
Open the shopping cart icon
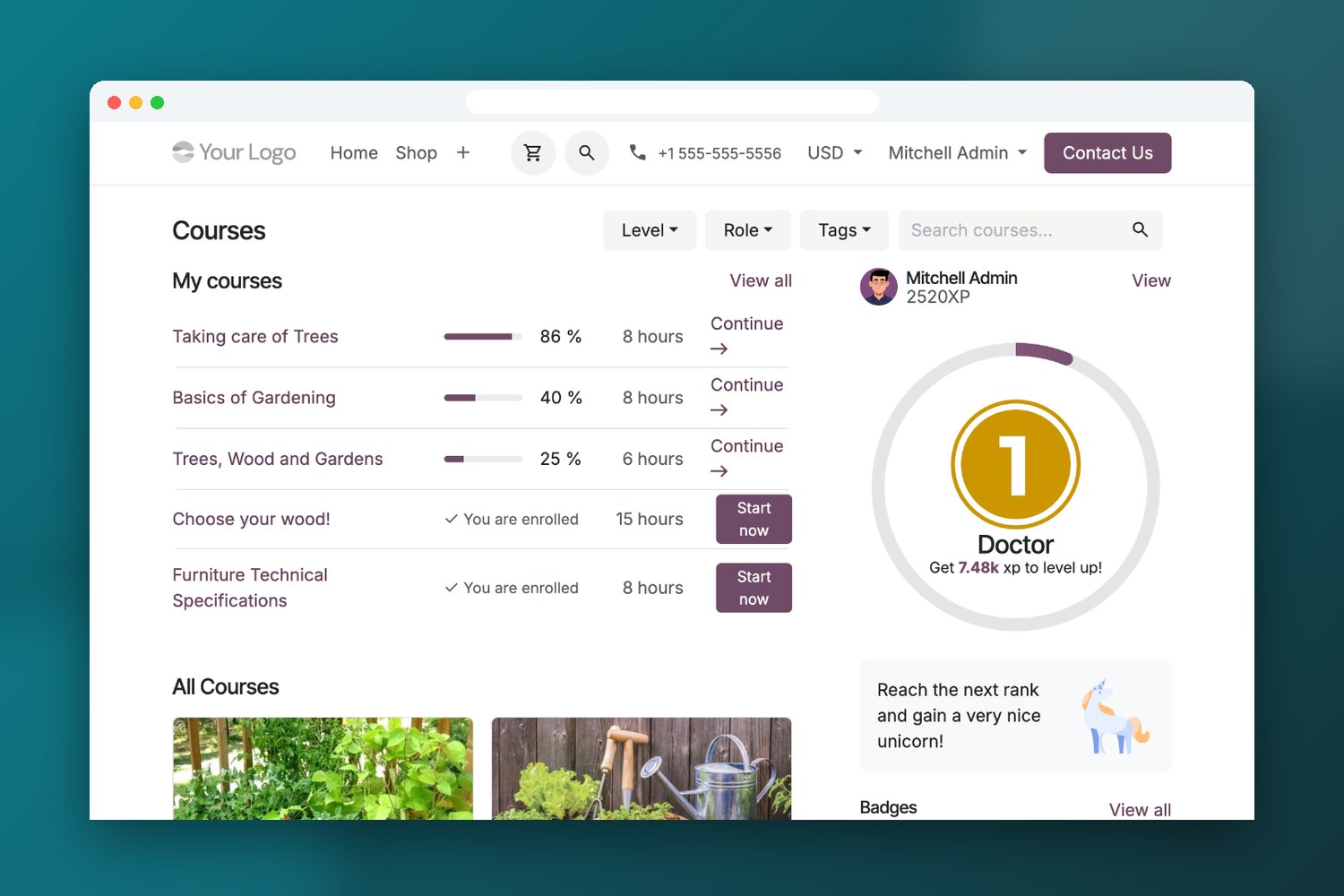(533, 153)
